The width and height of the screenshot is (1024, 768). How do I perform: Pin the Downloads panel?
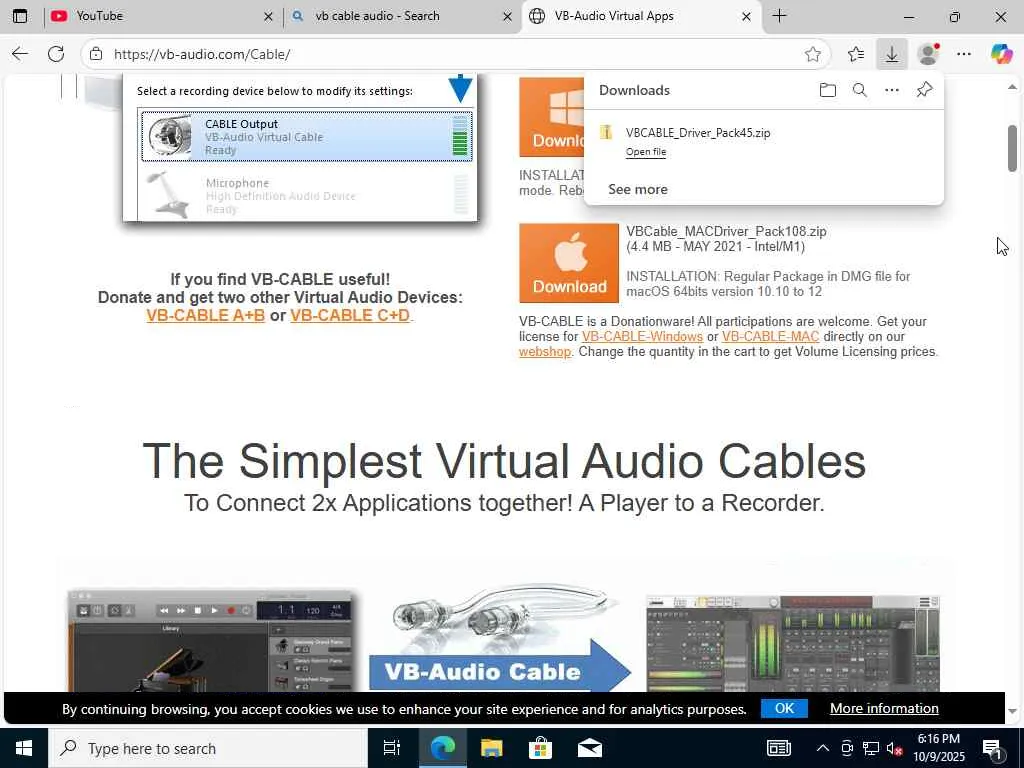(924, 90)
